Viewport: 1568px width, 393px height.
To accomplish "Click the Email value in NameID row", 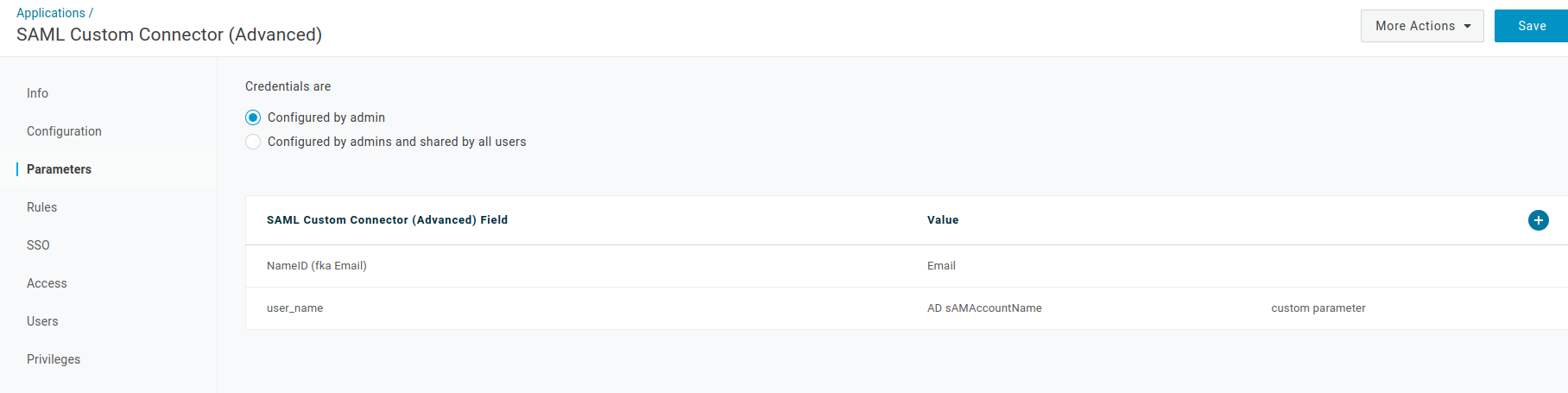I will (941, 266).
